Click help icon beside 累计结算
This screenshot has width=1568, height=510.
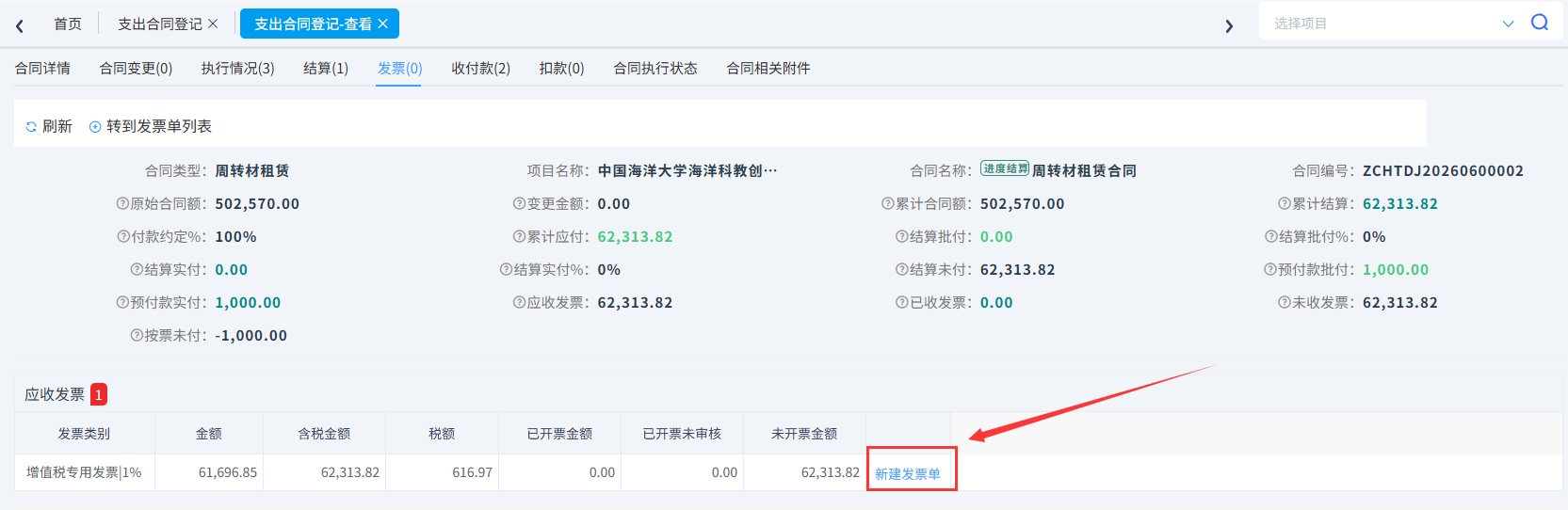[1284, 204]
